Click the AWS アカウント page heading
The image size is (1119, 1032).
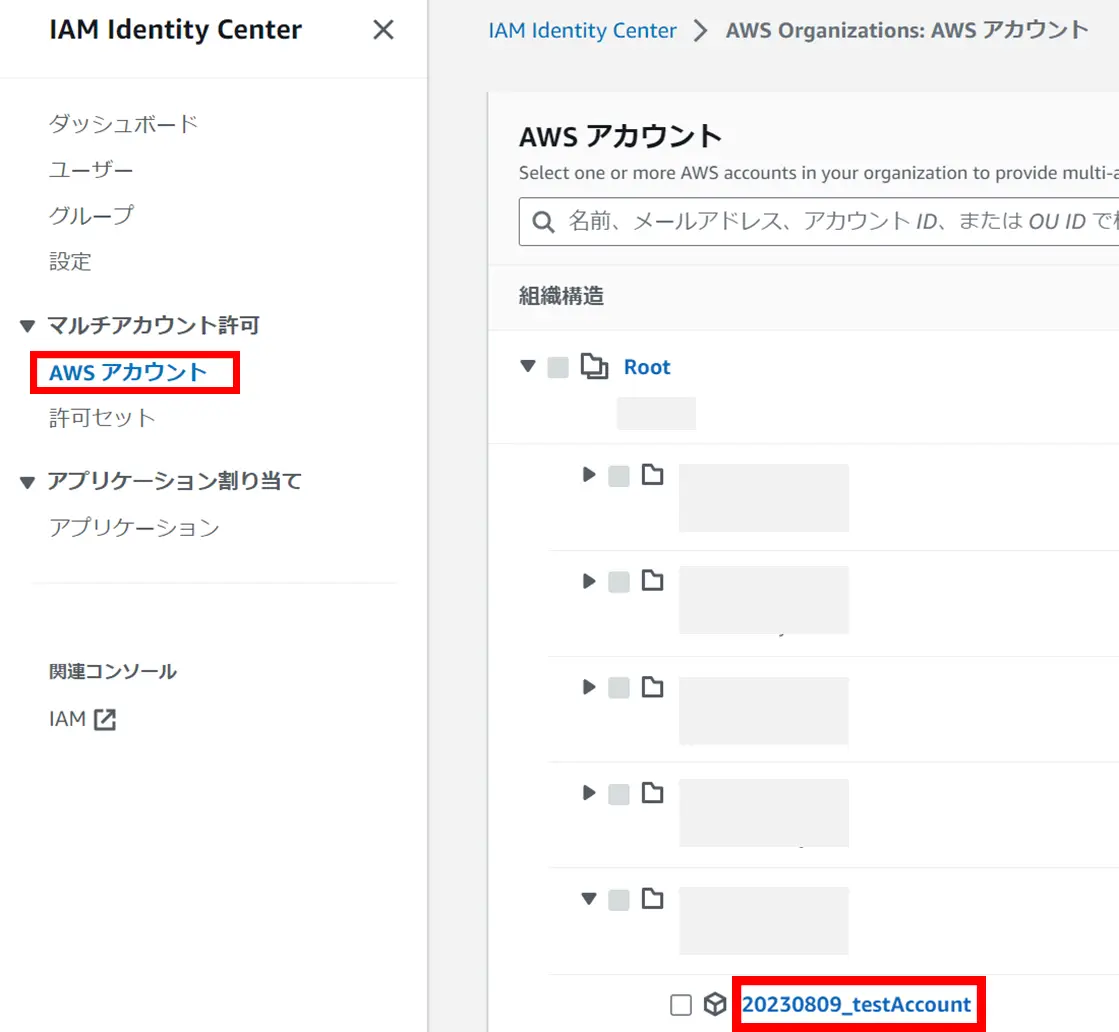(621, 136)
